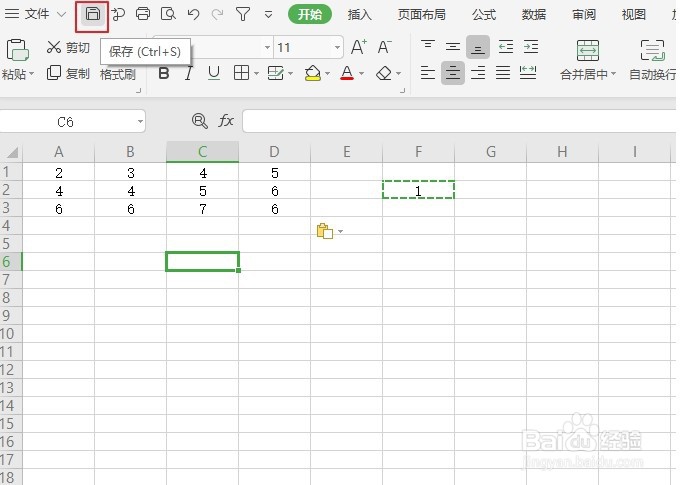Apply fill color bucket

tap(313, 73)
